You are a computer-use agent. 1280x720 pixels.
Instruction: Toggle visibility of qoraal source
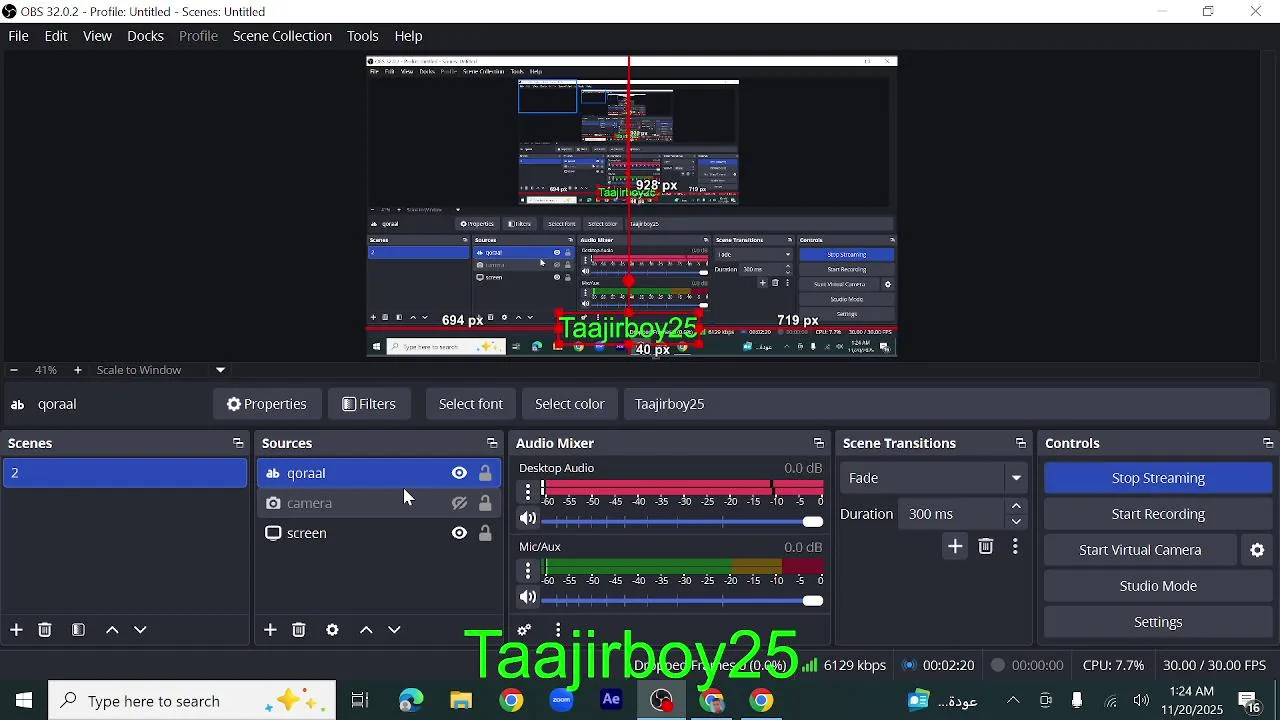click(x=459, y=473)
